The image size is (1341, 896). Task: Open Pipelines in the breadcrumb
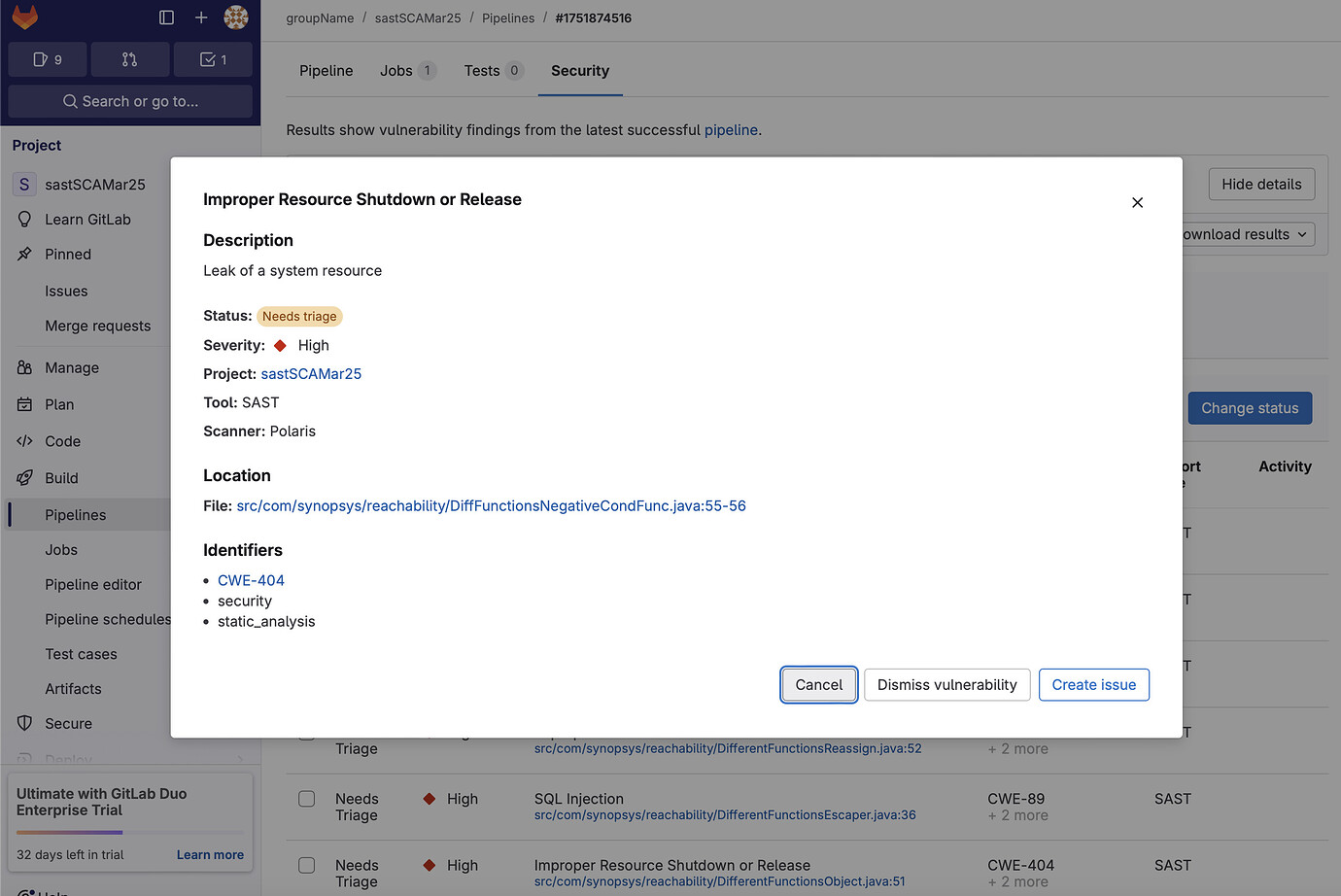[x=508, y=18]
